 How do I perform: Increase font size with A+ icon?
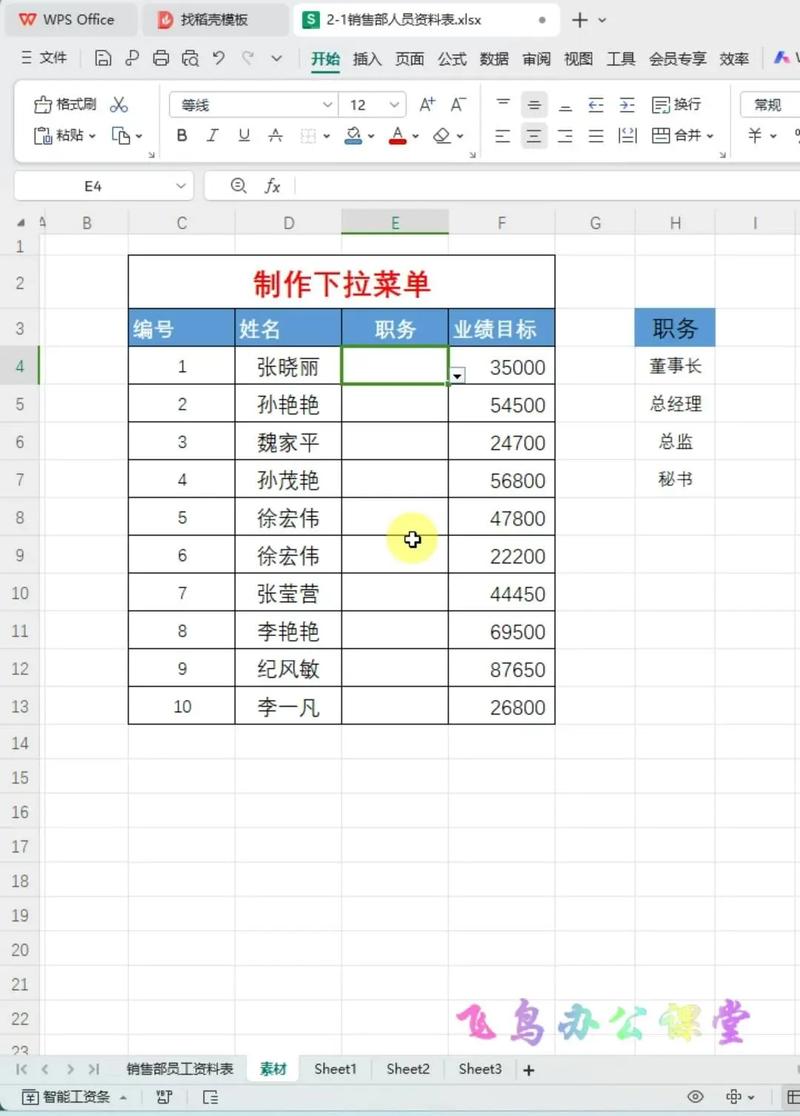[x=427, y=105]
